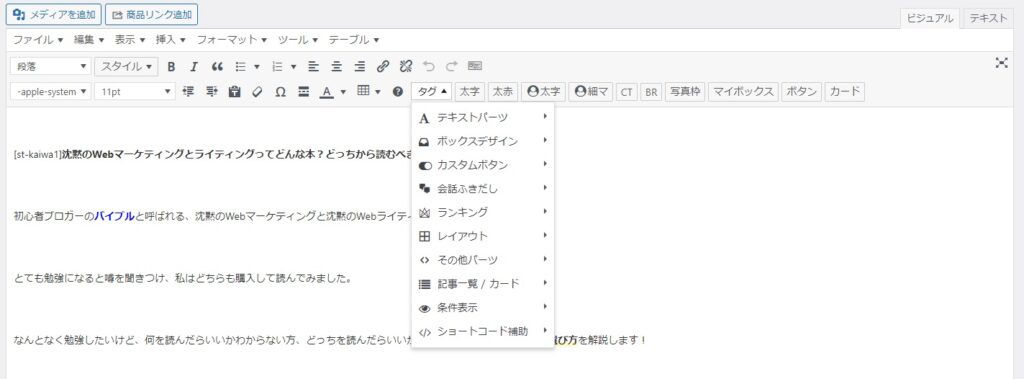Screen dimensions: 1024x379
Task: Insert horizontal line
Action: (x=303, y=92)
